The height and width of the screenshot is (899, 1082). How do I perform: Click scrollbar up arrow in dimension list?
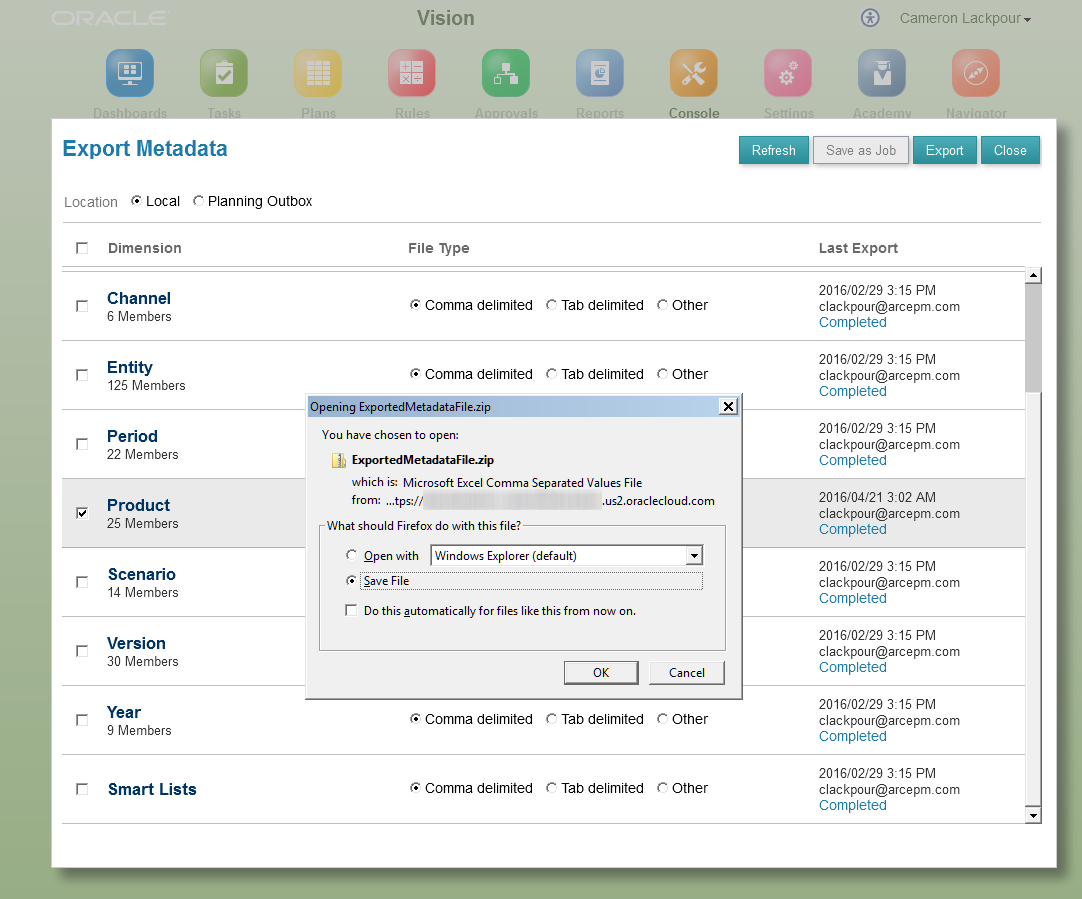(1033, 275)
